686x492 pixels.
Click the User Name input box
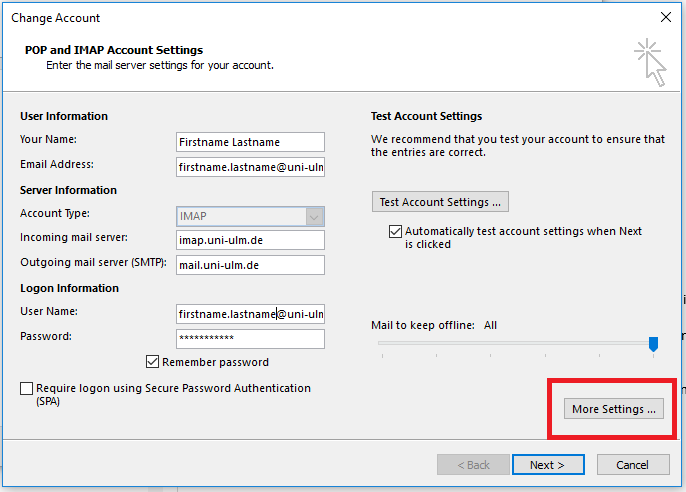click(x=250, y=314)
